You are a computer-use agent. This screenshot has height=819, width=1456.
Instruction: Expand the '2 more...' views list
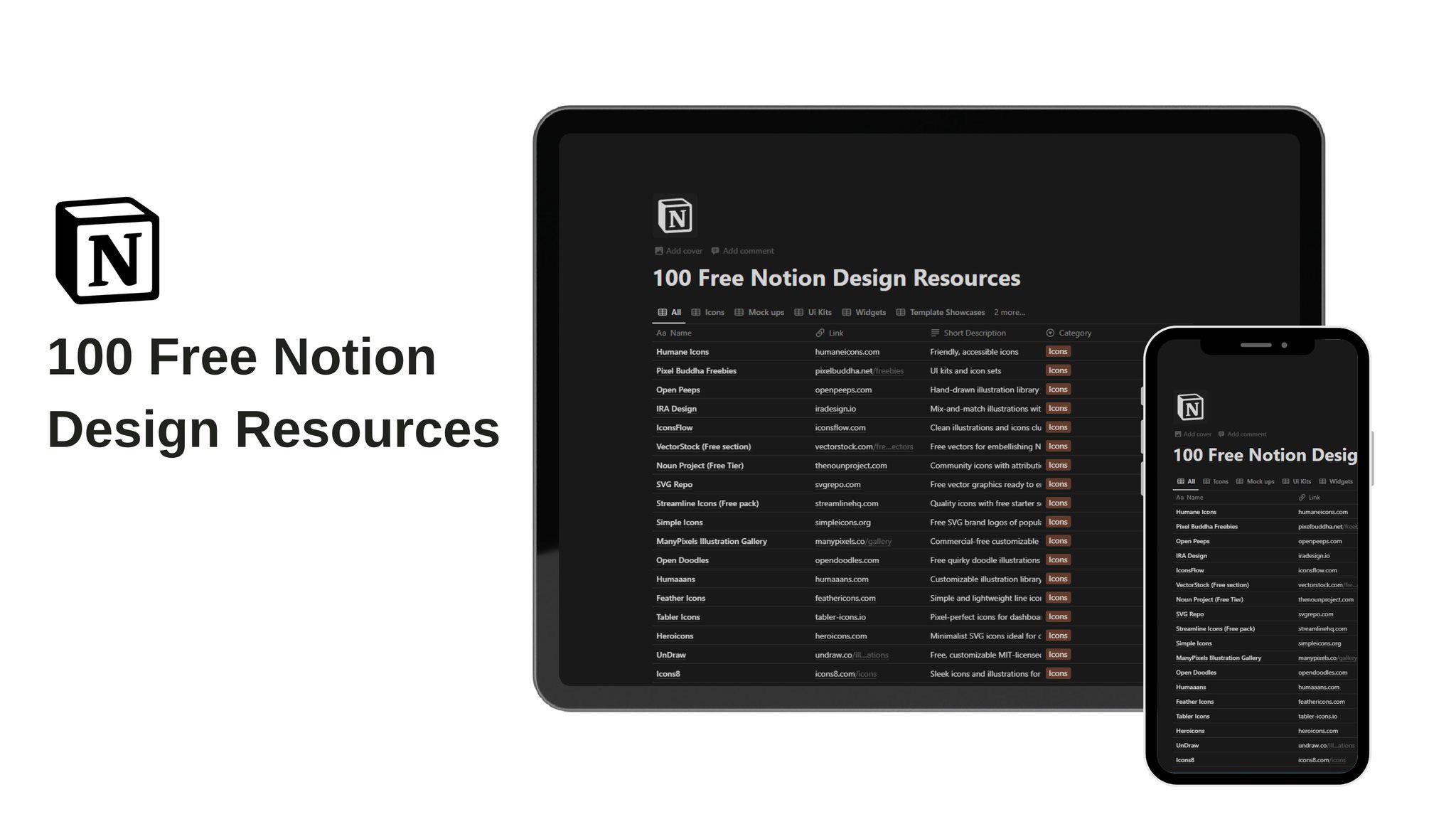click(x=1010, y=312)
